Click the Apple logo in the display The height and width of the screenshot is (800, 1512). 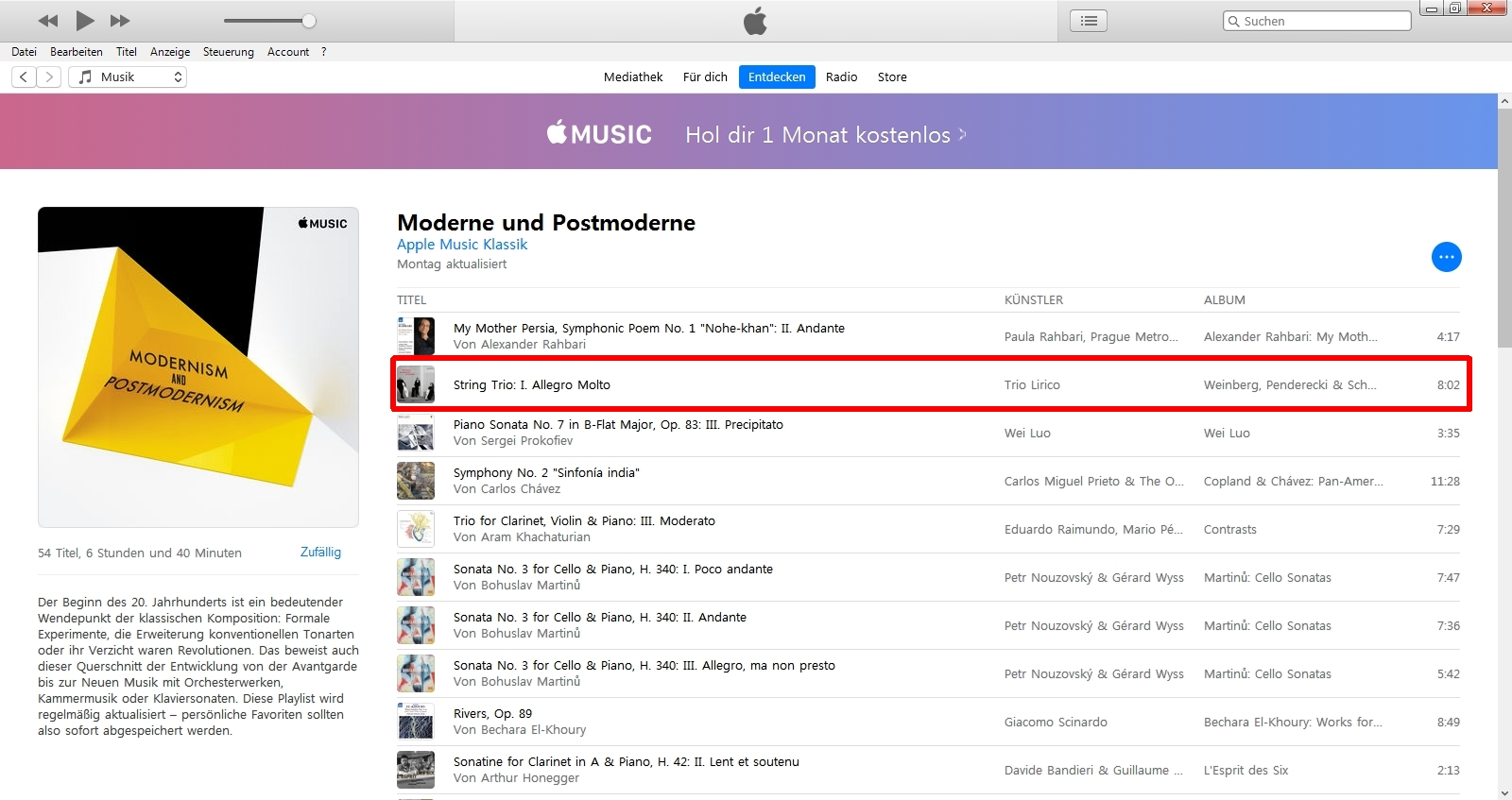tap(755, 21)
